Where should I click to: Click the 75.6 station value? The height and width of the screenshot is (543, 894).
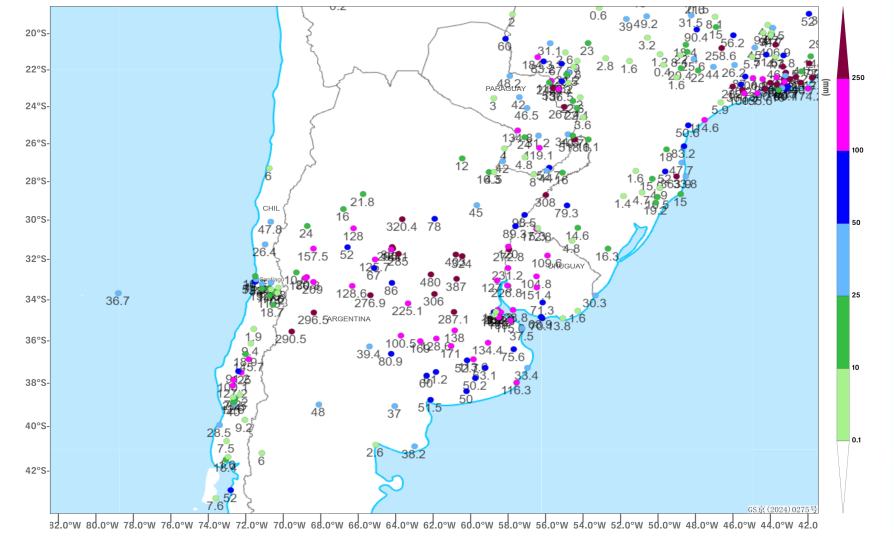513,358
